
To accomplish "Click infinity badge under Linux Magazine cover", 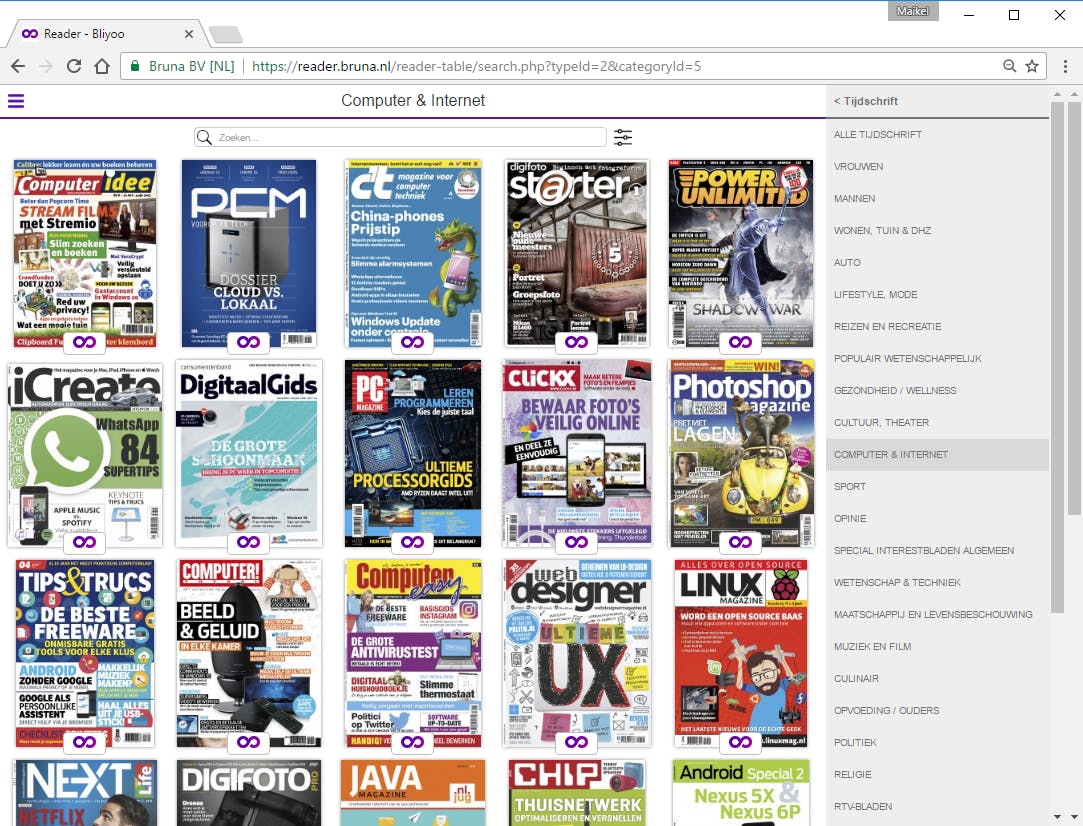I will point(740,742).
